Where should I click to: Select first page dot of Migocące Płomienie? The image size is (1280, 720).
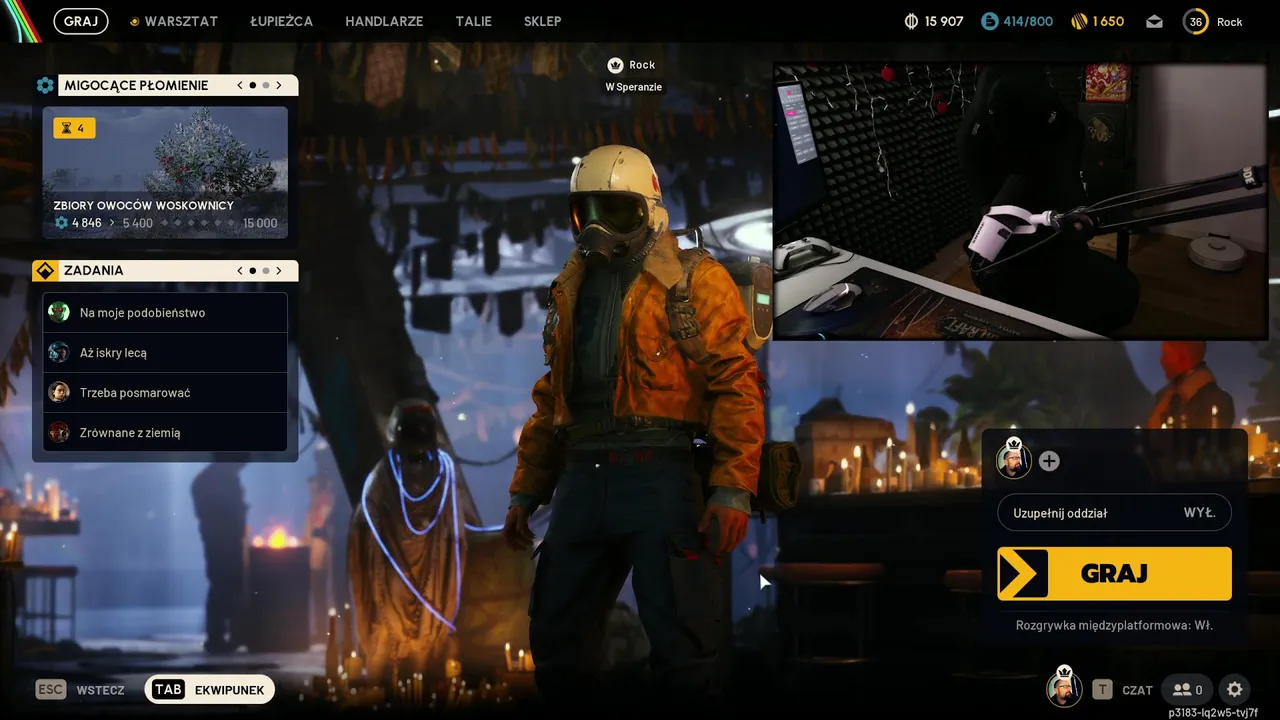pos(252,86)
